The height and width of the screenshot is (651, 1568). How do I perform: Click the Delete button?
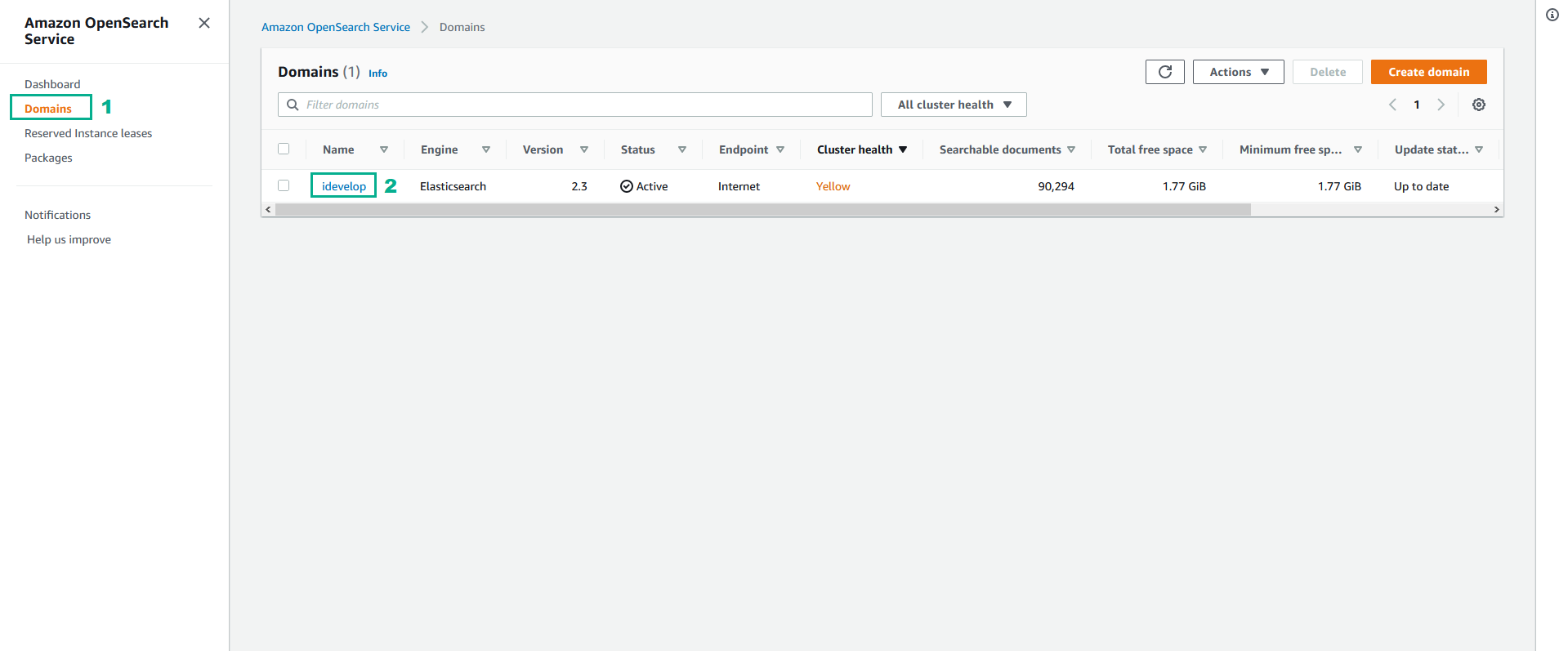[1327, 72]
